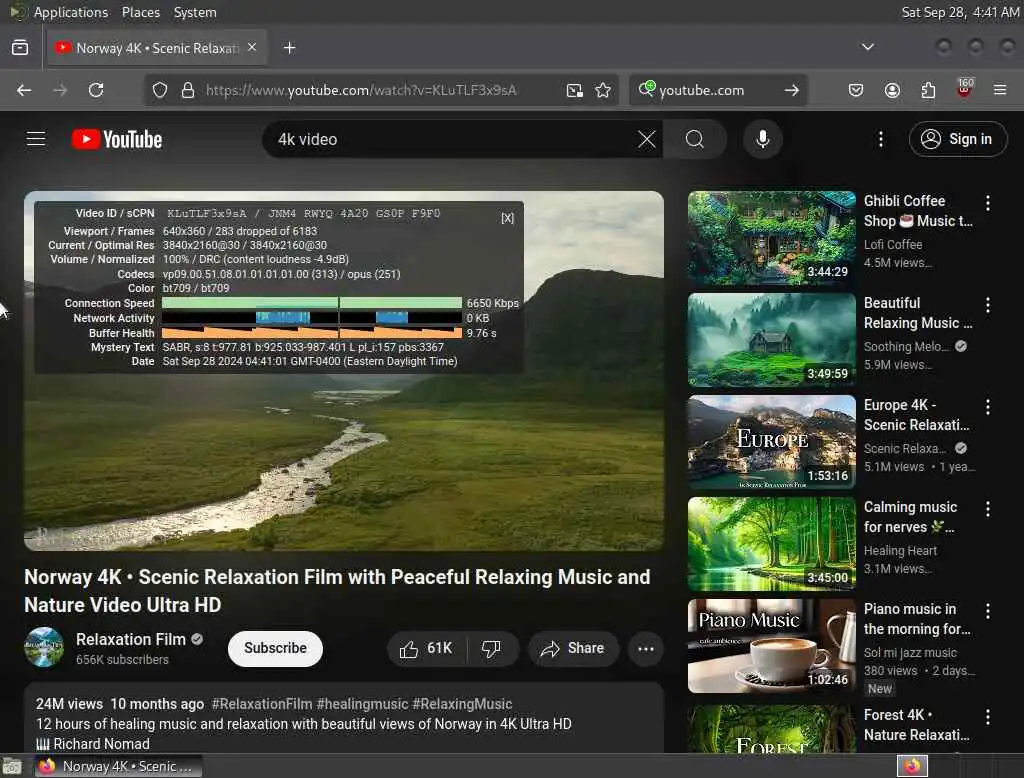
Task: Click the #healingmusic hashtag
Action: pyautogui.click(x=362, y=704)
